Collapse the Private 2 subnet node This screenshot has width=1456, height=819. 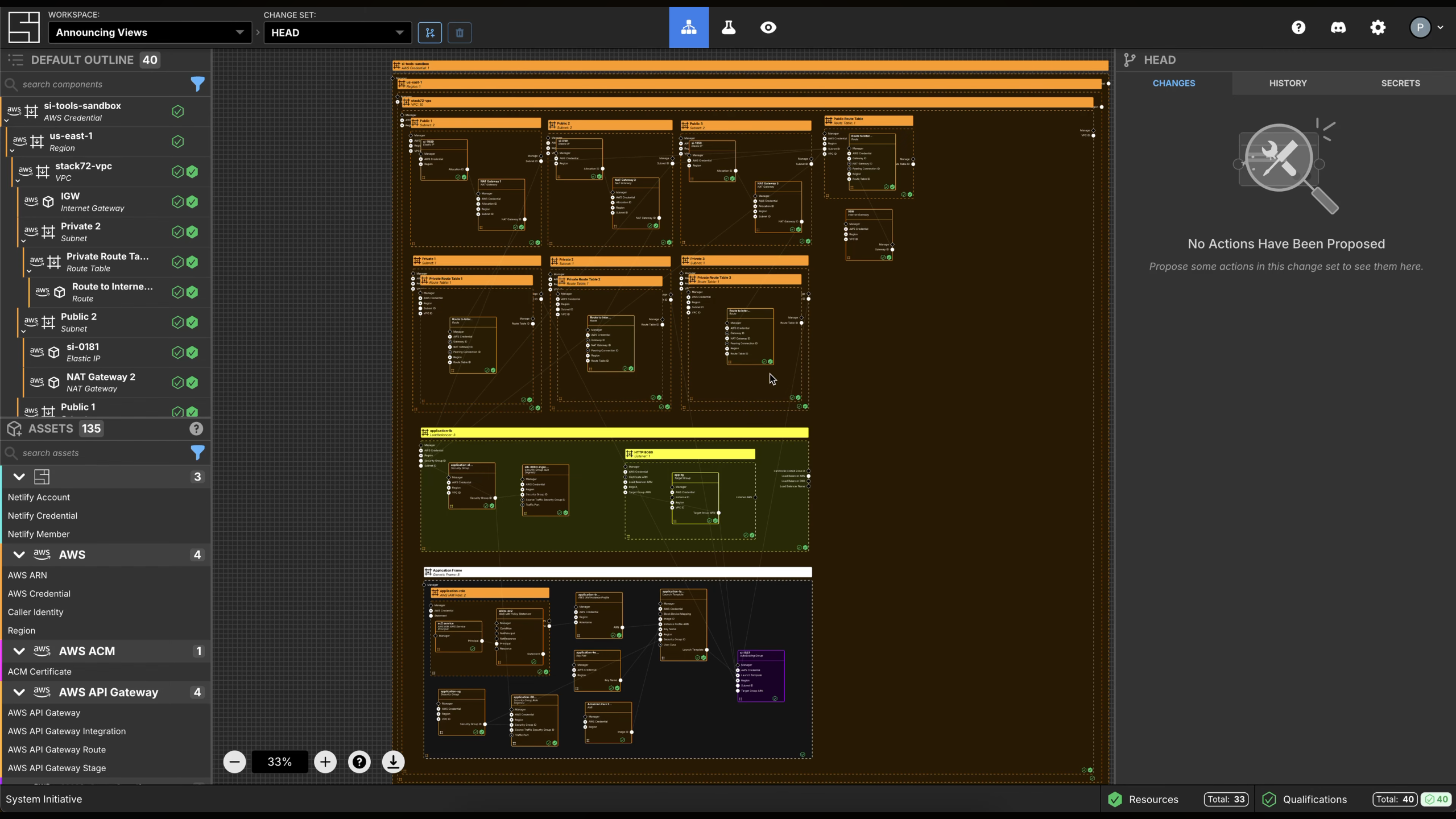click(x=24, y=241)
